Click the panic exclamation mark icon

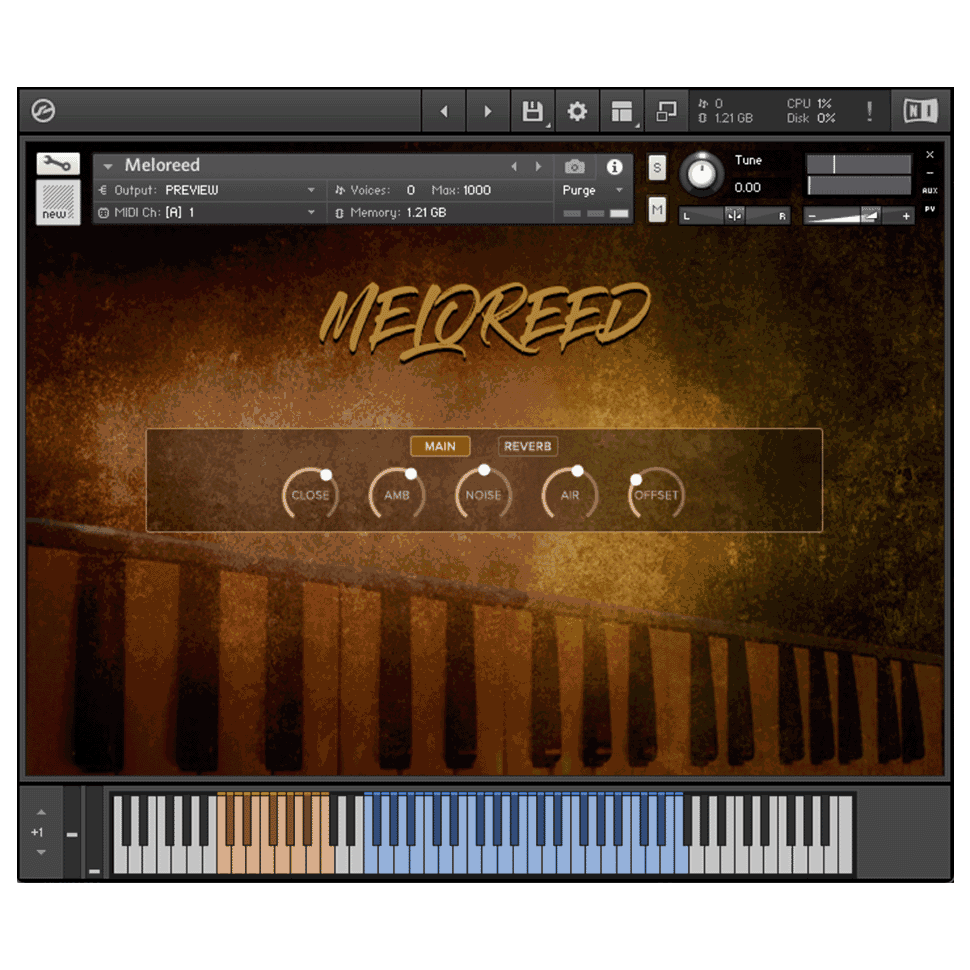click(x=868, y=111)
